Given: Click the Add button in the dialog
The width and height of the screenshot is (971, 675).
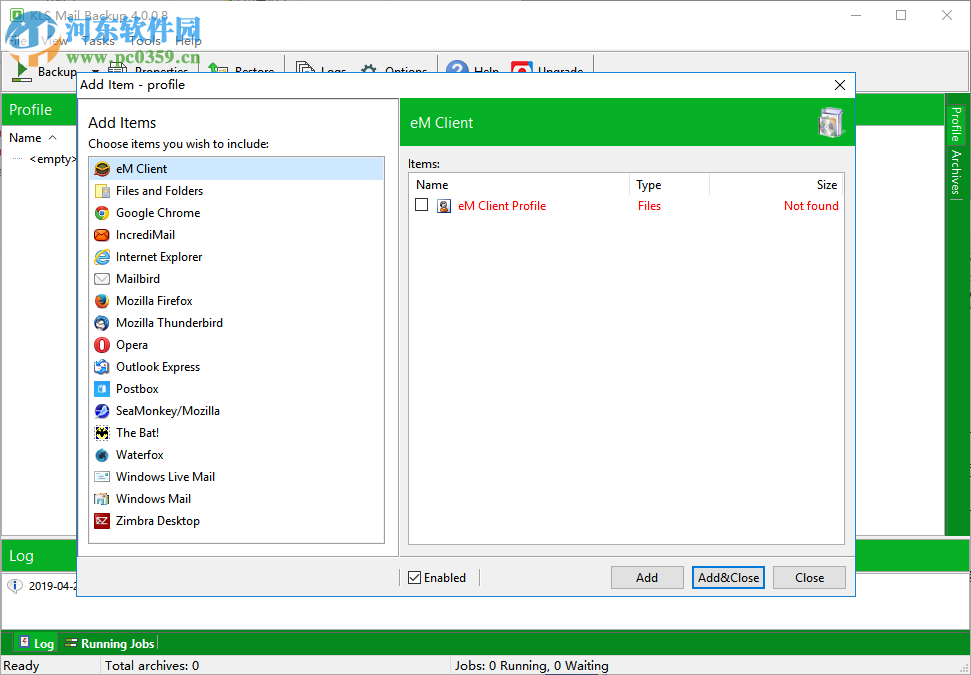Looking at the screenshot, I should [647, 577].
